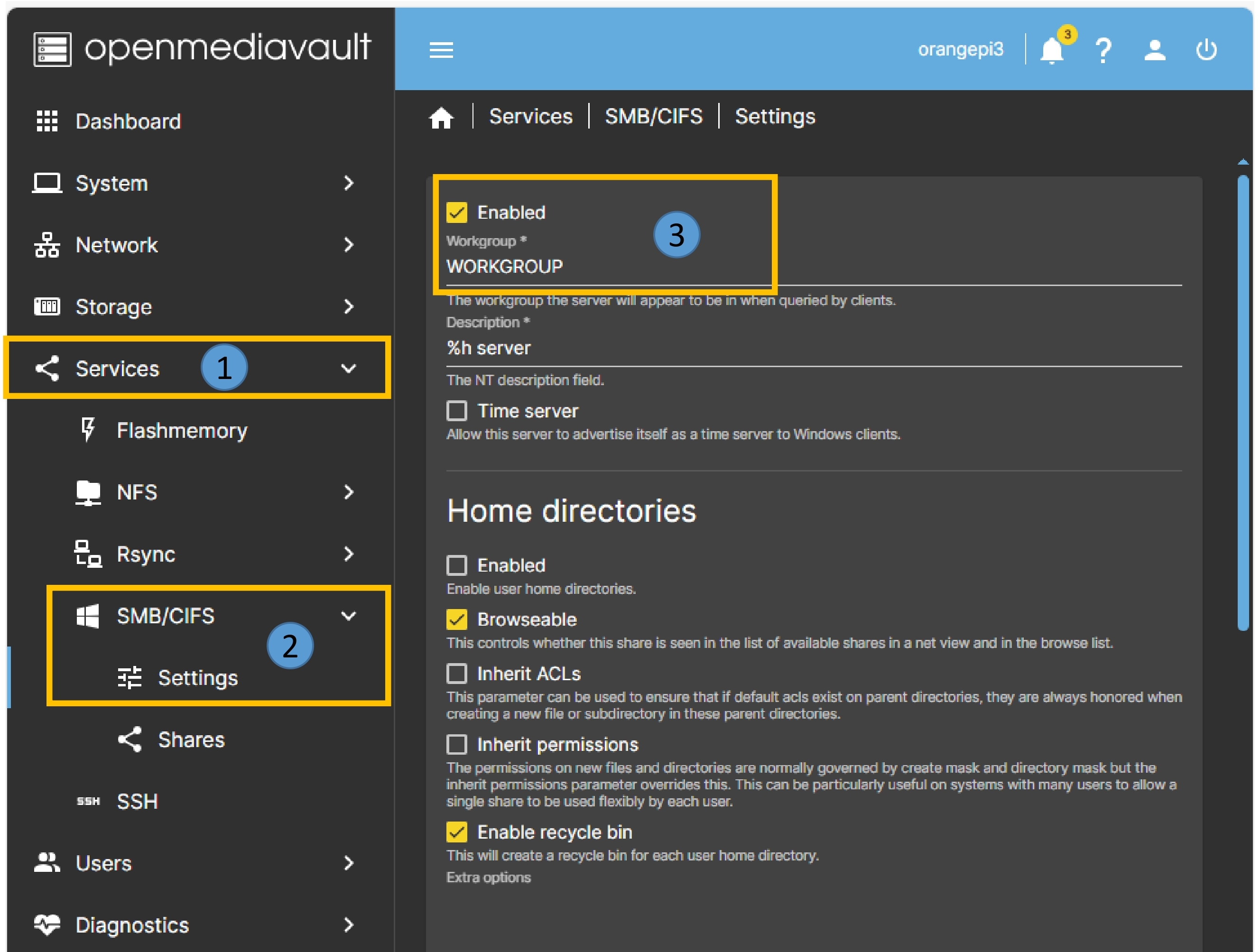Click the Network topology icon
This screenshot has width=1260, height=952.
tap(46, 245)
